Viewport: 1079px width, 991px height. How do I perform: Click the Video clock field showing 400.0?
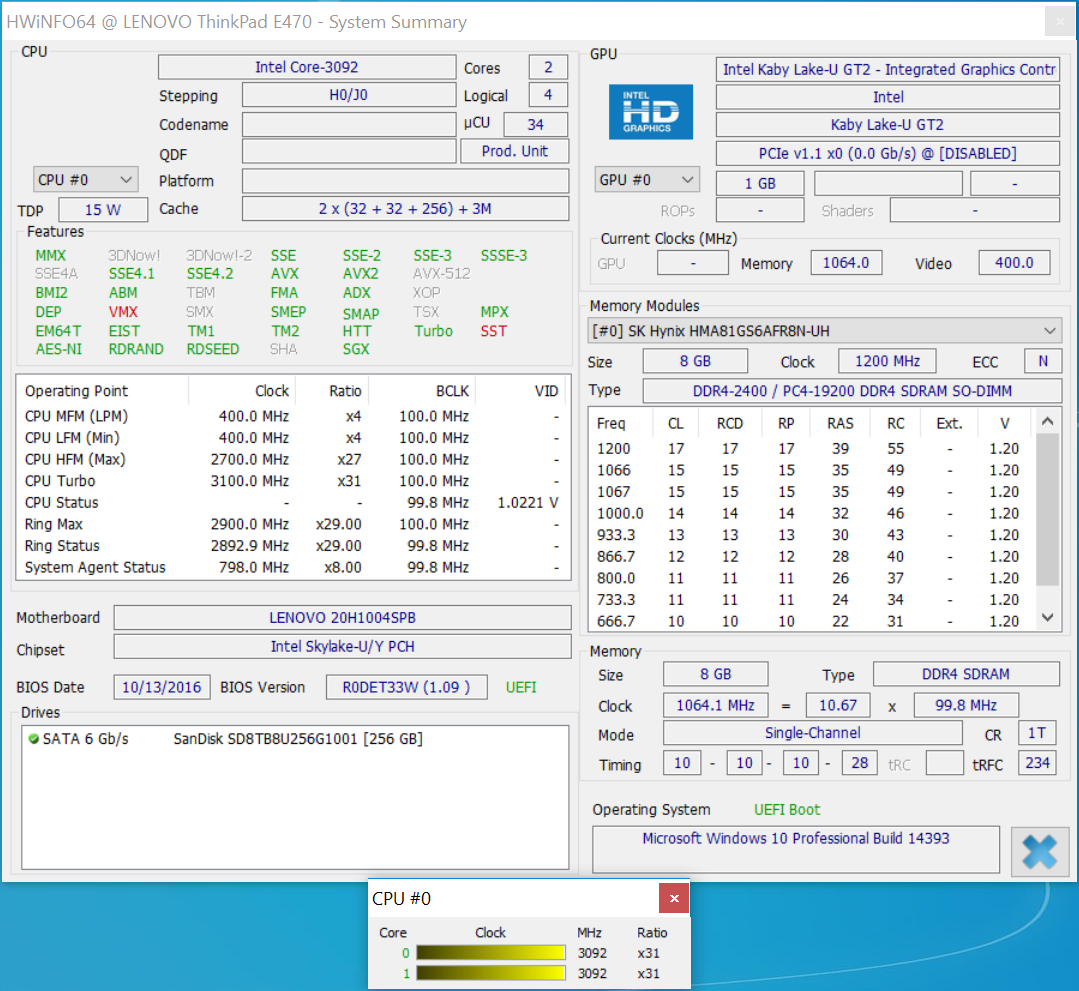click(x=1014, y=263)
